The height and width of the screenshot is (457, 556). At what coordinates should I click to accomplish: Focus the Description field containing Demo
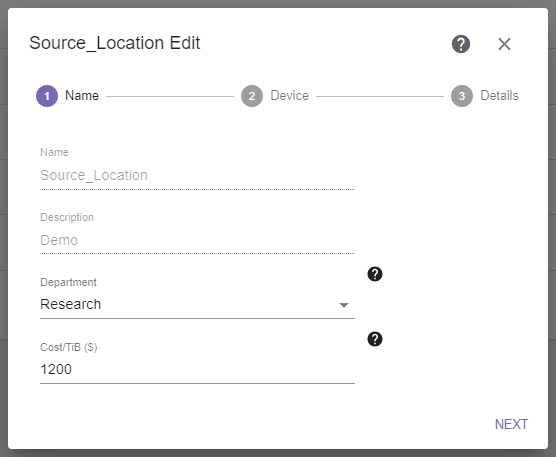(197, 240)
